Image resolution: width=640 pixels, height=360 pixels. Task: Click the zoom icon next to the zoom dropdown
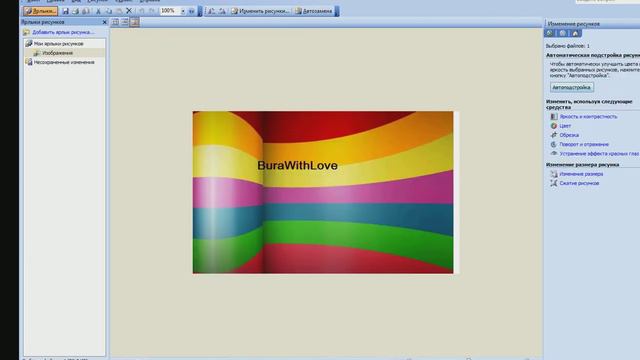pyautogui.click(x=191, y=11)
